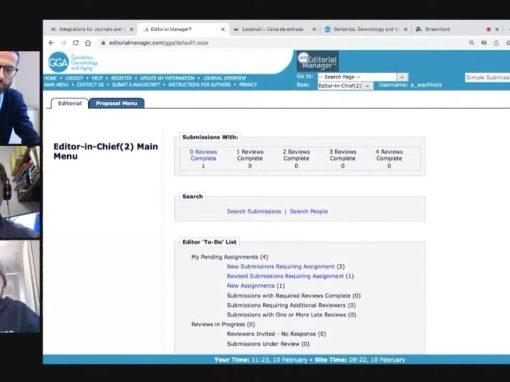Click the 0 Reviews Complete link
This screenshot has height=382, width=510.
(x=203, y=155)
